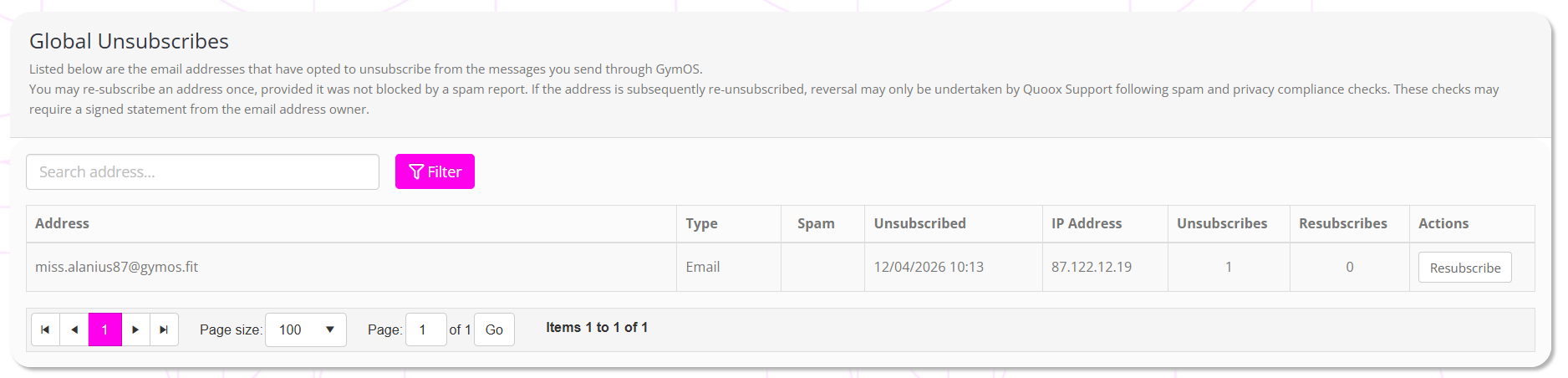This screenshot has width=1568, height=378.
Task: Select the miss.alanius87@gymos.fit address cell
Action: tap(116, 267)
